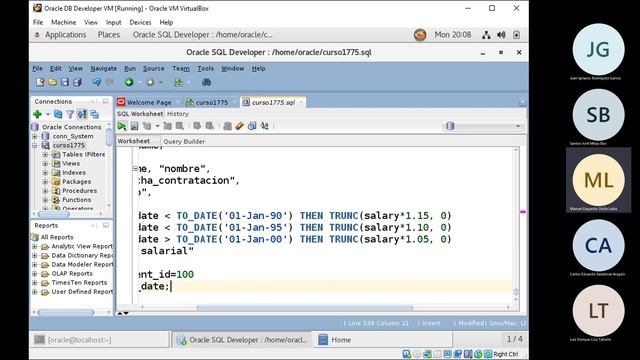Click the SQL History icon
Viewport: 640px width, 360px height.
click(252, 126)
